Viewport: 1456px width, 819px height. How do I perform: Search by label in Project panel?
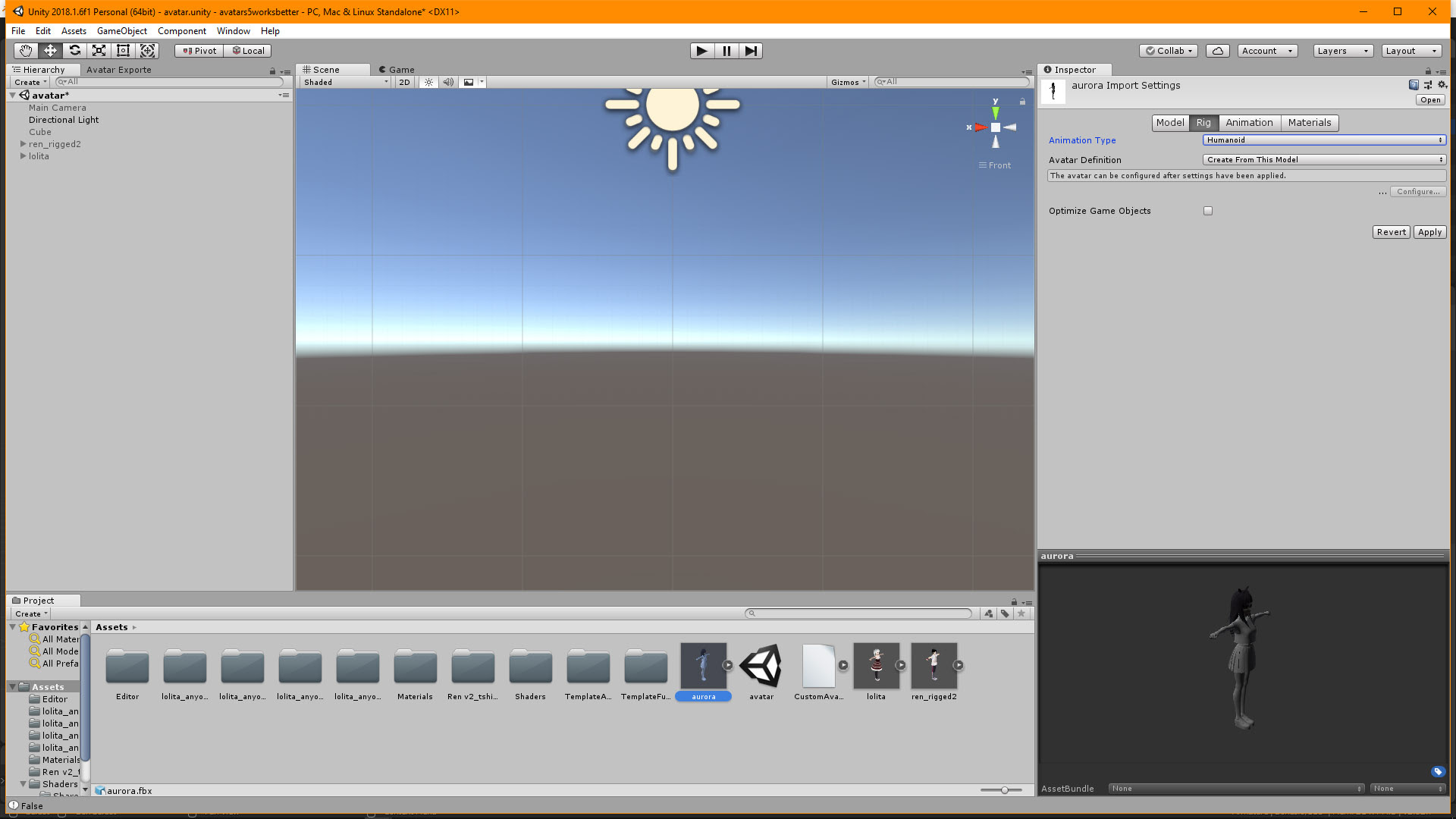click(x=1005, y=613)
